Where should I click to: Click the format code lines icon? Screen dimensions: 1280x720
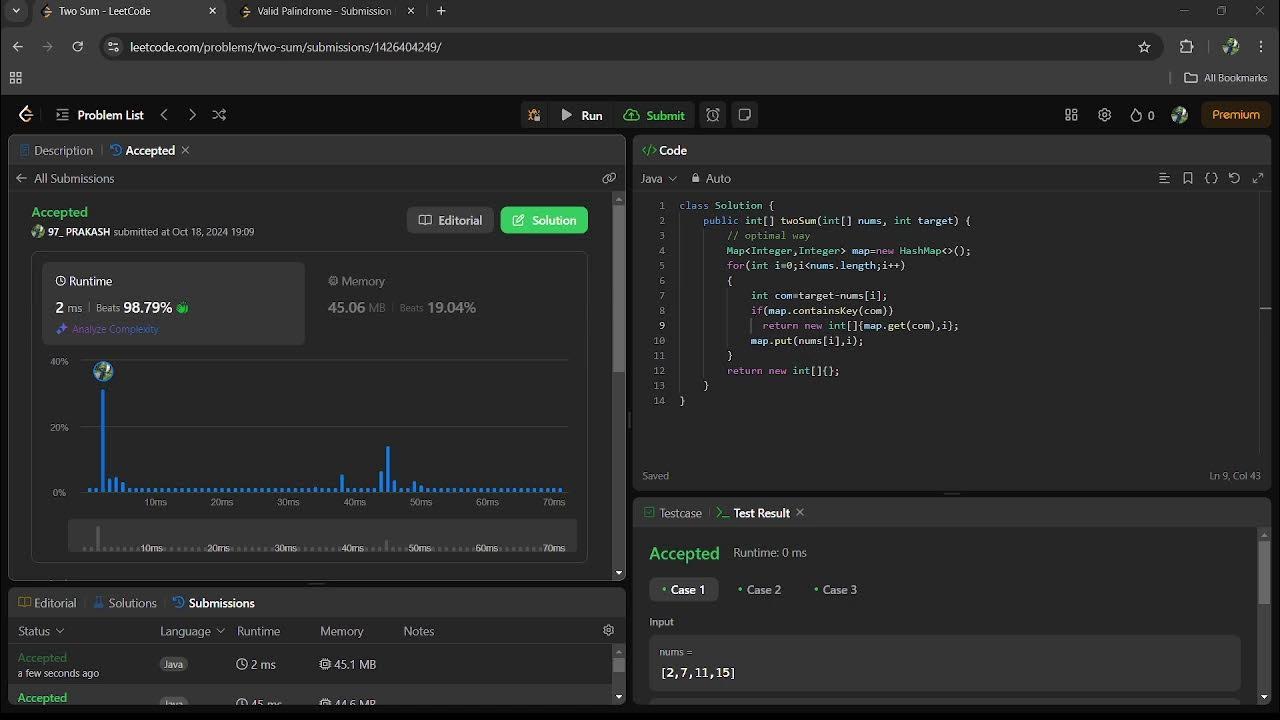tap(1164, 178)
